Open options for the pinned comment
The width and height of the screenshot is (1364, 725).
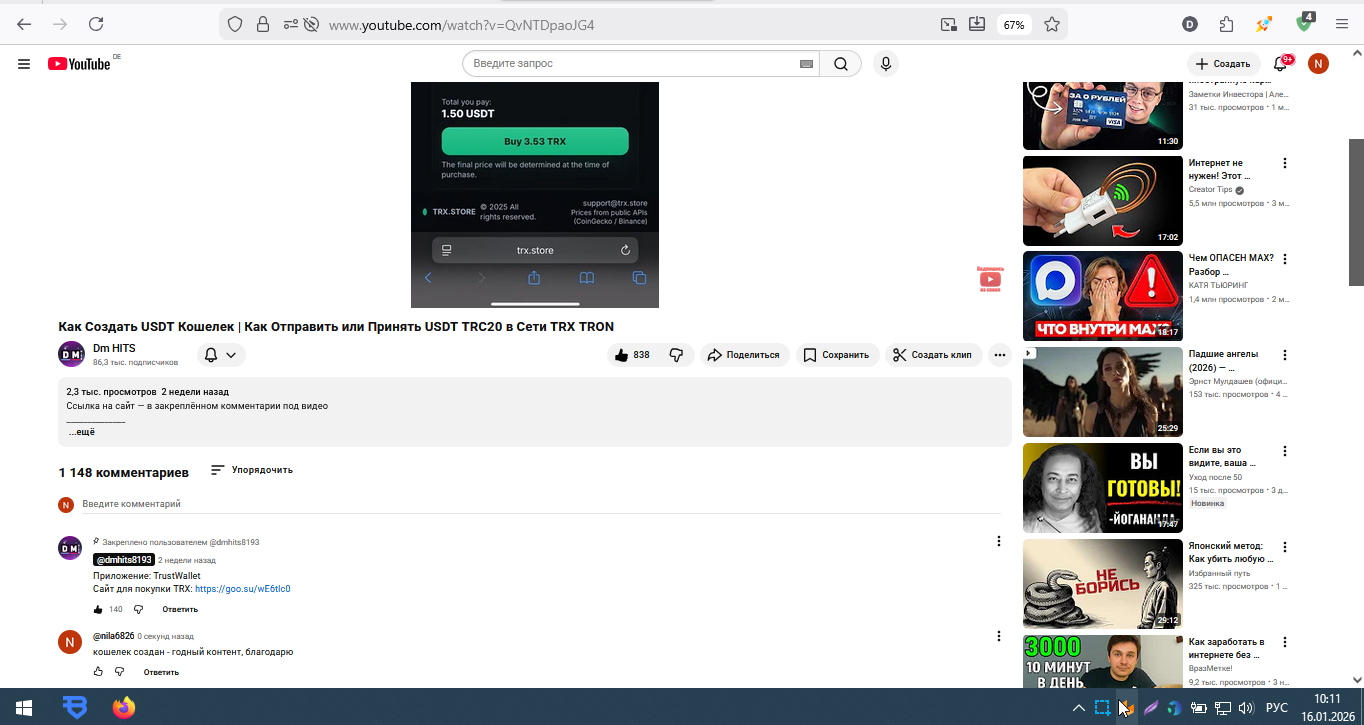(998, 541)
